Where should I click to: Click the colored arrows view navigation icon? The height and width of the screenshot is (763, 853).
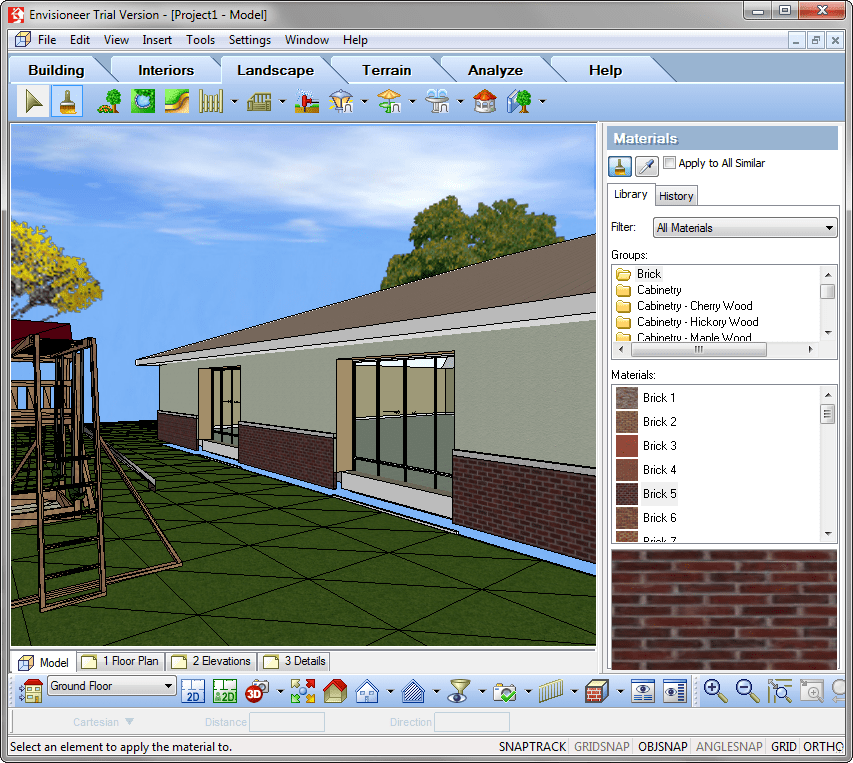click(x=303, y=691)
